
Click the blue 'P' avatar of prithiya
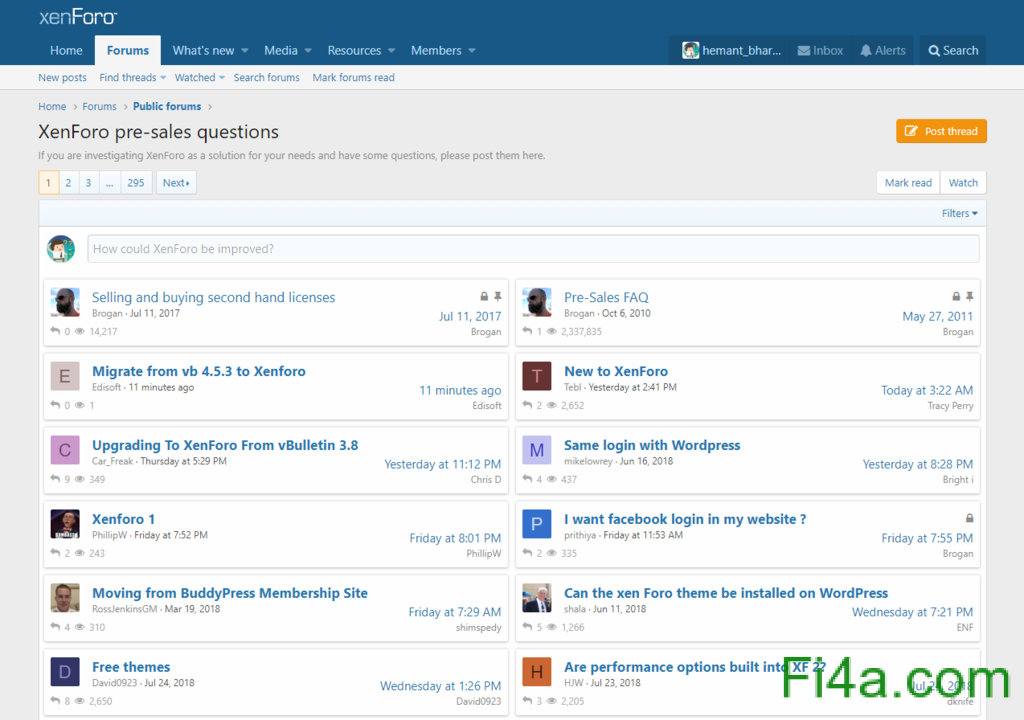tap(537, 524)
